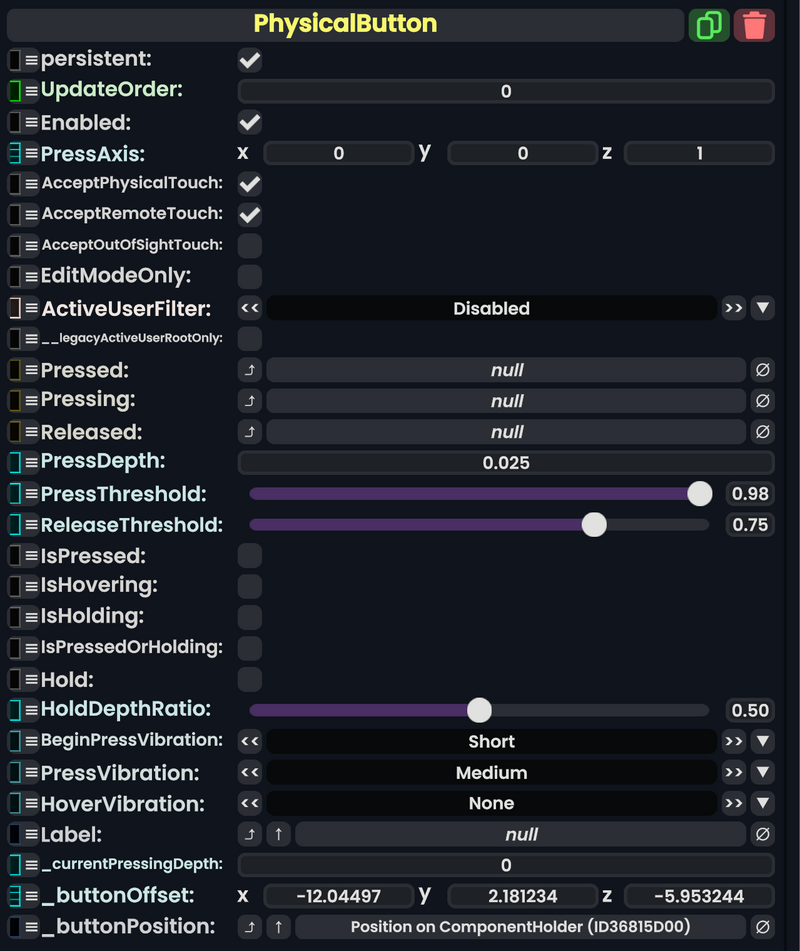Image resolution: width=800 pixels, height=951 pixels.
Task: Click the right arrow on Short vibration setting
Action: click(733, 741)
